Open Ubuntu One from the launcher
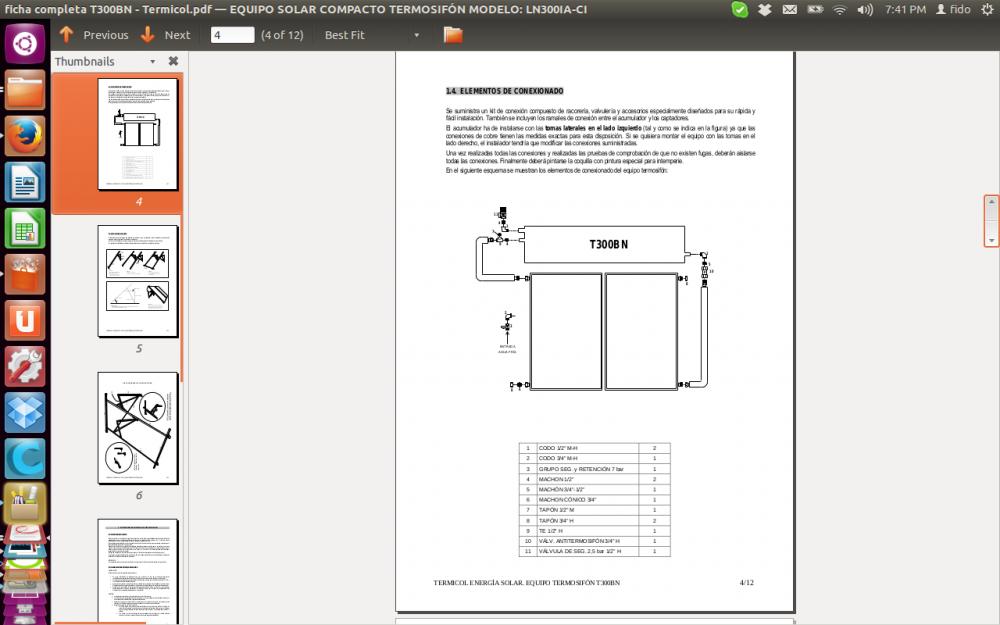Image resolution: width=1000 pixels, height=625 pixels. click(x=25, y=320)
